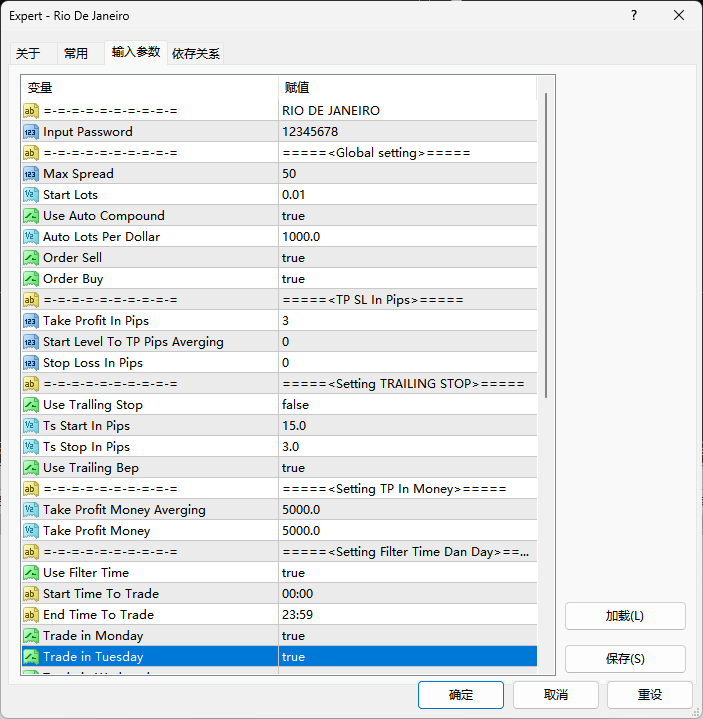
Task: Open the Use Trailing Bep value dropdown
Action: tap(407, 468)
